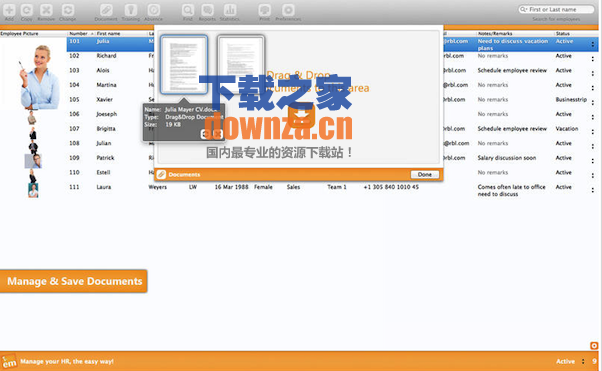Open status popup for Julia's row

(x=593, y=45)
